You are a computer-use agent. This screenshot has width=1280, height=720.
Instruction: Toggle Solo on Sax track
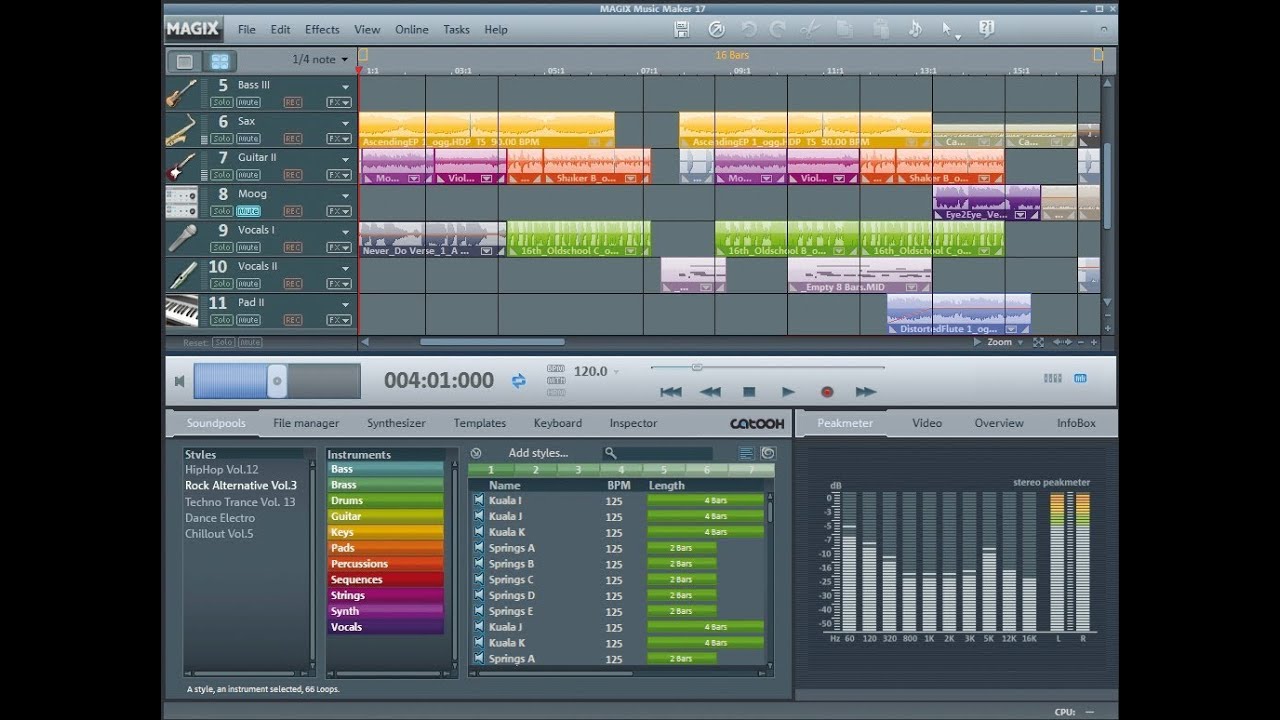coord(222,138)
